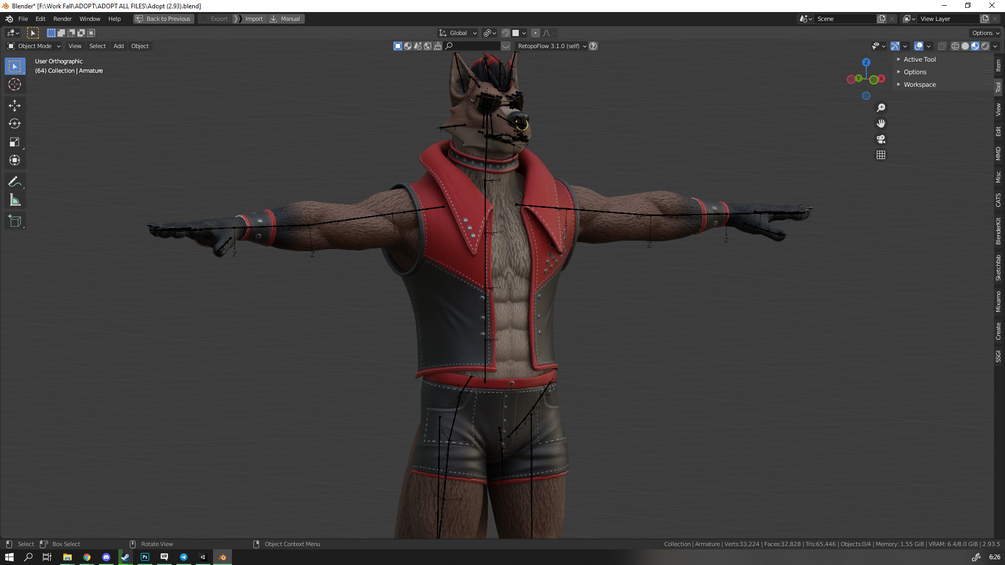Image resolution: width=1005 pixels, height=565 pixels.
Task: Click the blue Z axis on navigation gizmo
Action: tap(866, 62)
